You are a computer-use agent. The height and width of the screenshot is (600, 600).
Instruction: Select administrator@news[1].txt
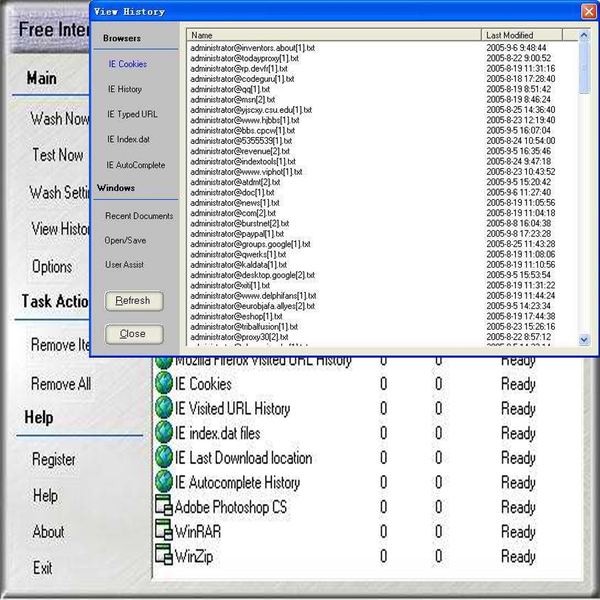coord(235,203)
